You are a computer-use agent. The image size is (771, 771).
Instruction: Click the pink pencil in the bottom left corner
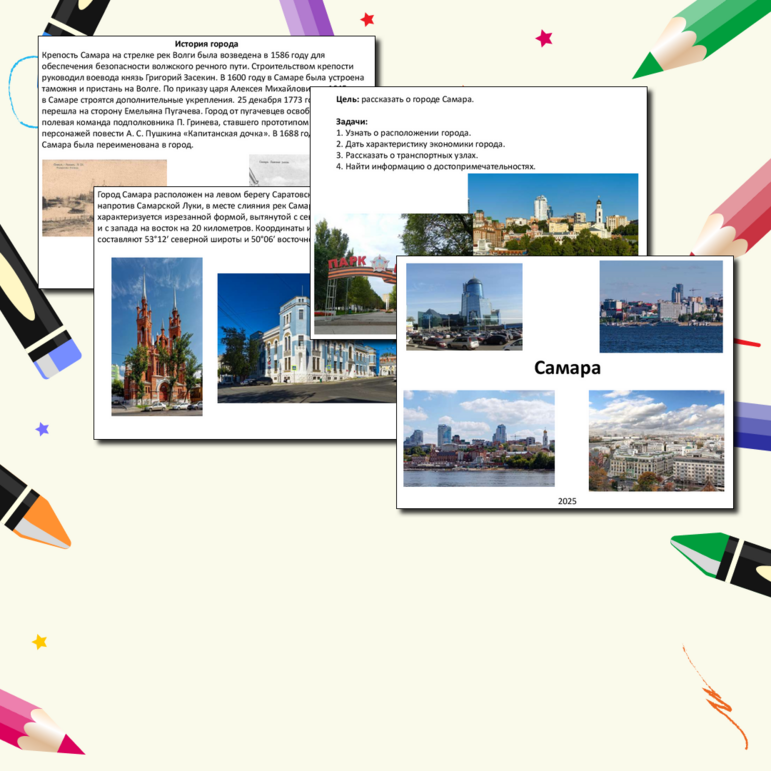40,725
